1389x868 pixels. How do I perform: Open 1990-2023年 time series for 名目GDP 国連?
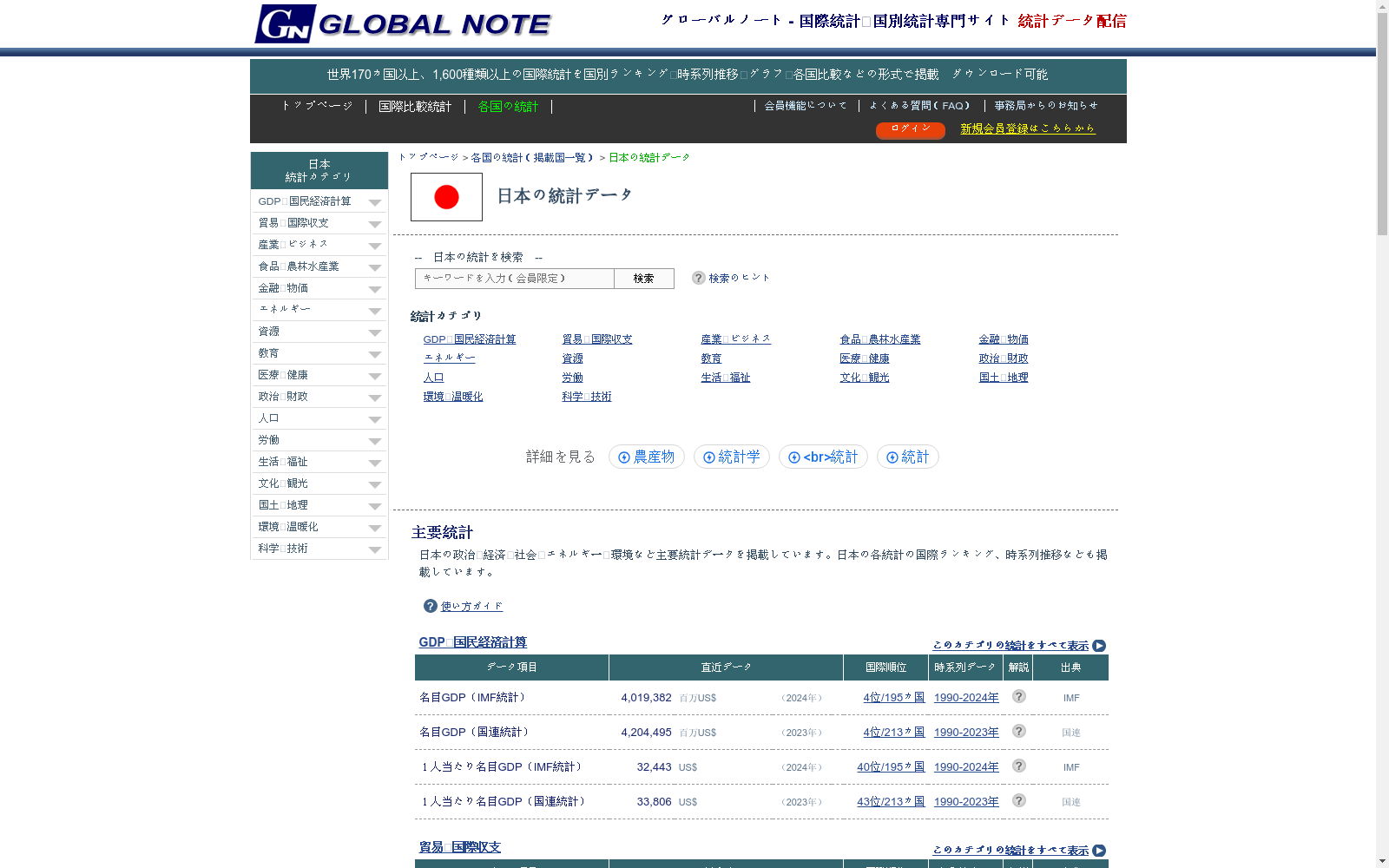tap(966, 733)
